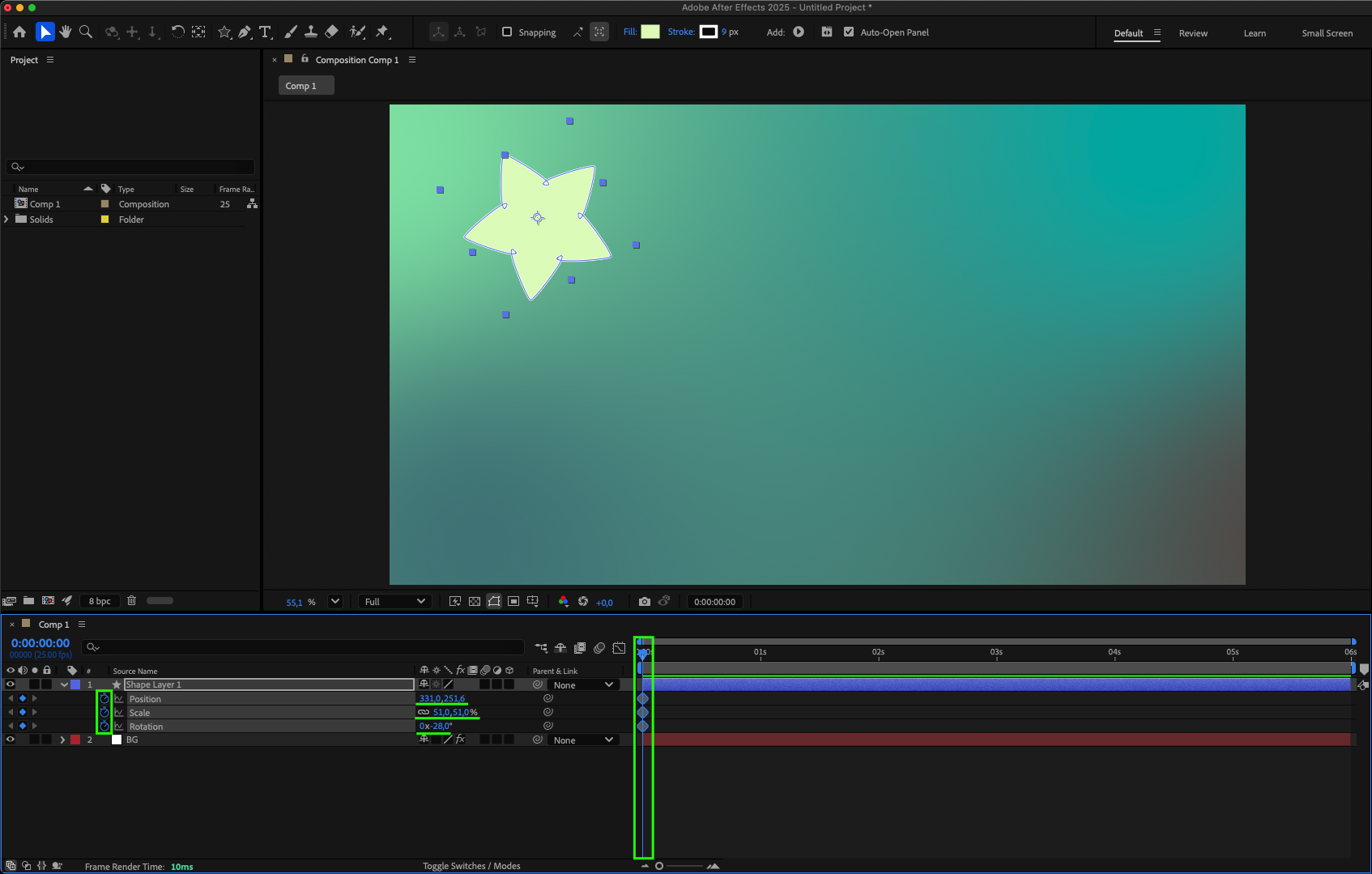Take a snapshot with camera icon

pos(644,602)
